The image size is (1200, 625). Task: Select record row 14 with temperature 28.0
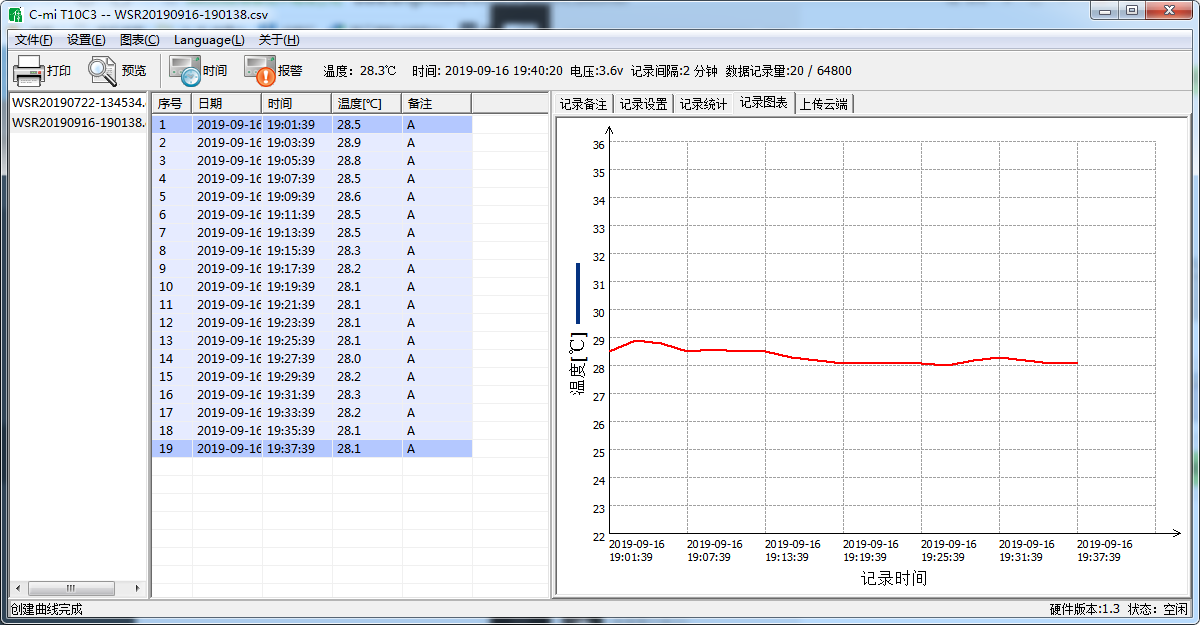(x=312, y=359)
